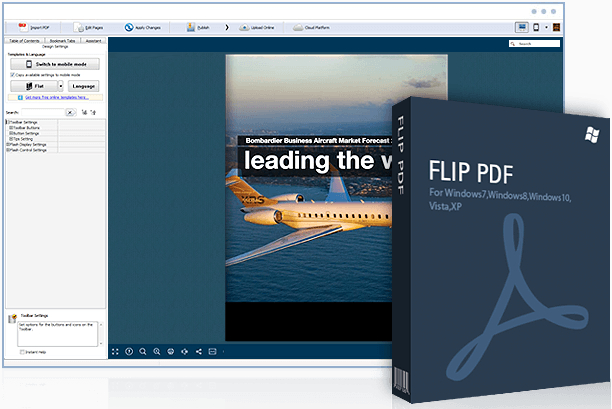This screenshot has height=409, width=612.
Task: Open the dropdown arrow beside Flat template
Action: 60,87
